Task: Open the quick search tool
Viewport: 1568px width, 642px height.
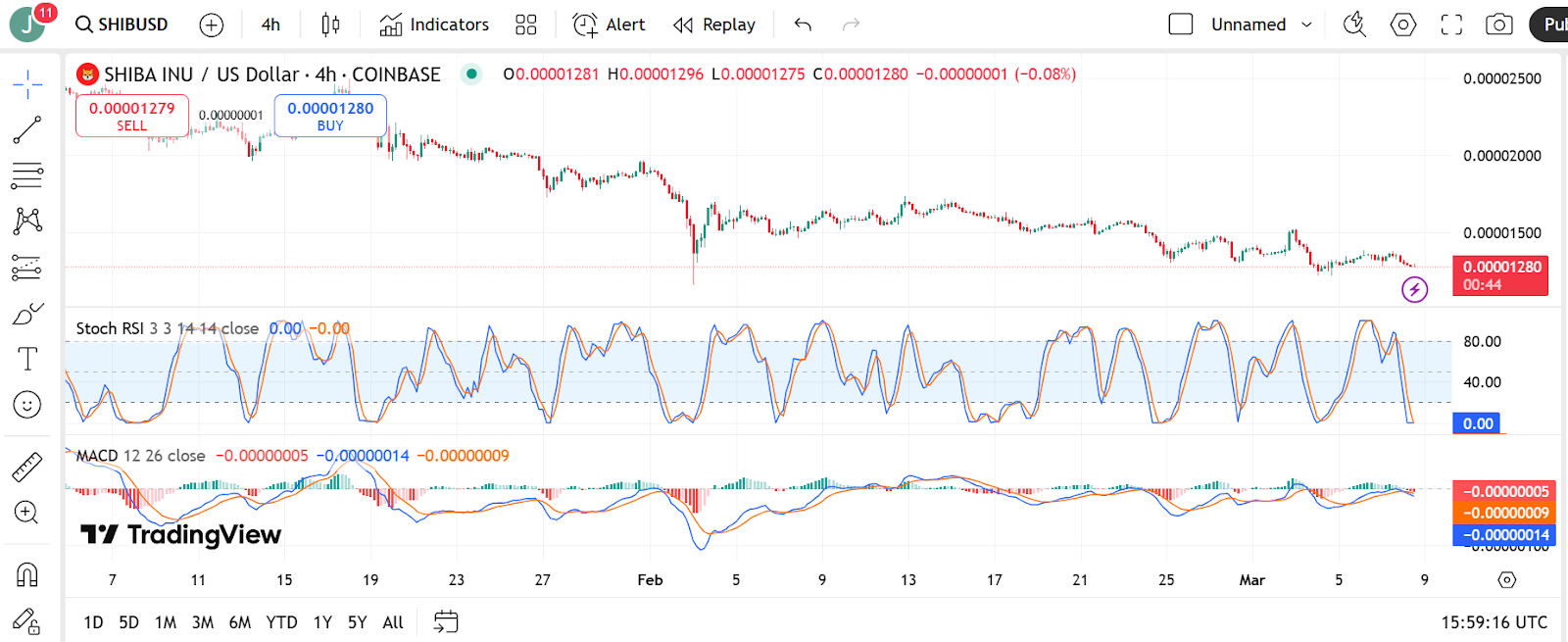Action: (1354, 25)
